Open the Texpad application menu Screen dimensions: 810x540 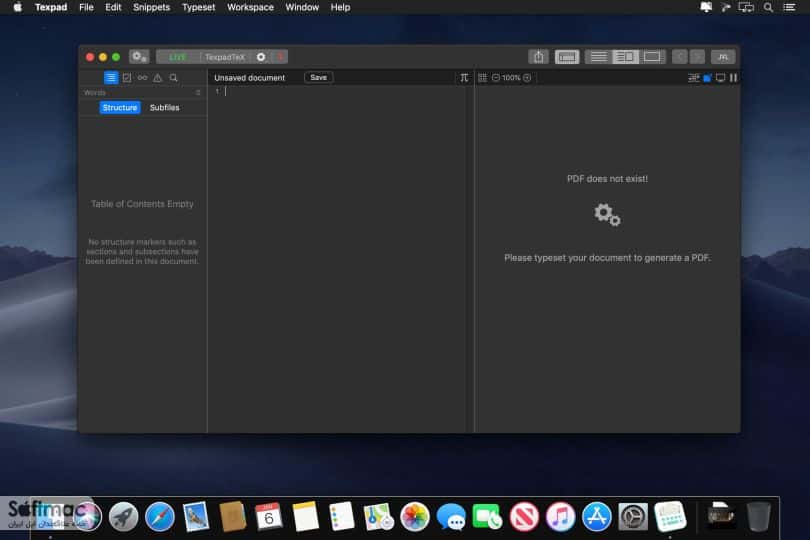tap(51, 7)
